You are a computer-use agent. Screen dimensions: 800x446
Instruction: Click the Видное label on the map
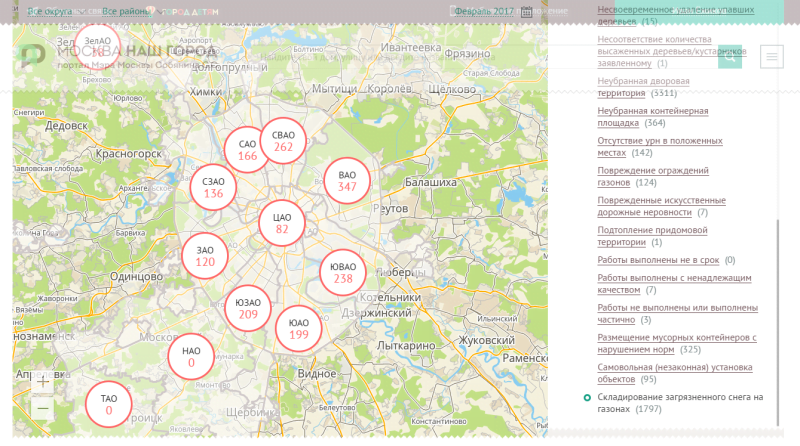(317, 374)
